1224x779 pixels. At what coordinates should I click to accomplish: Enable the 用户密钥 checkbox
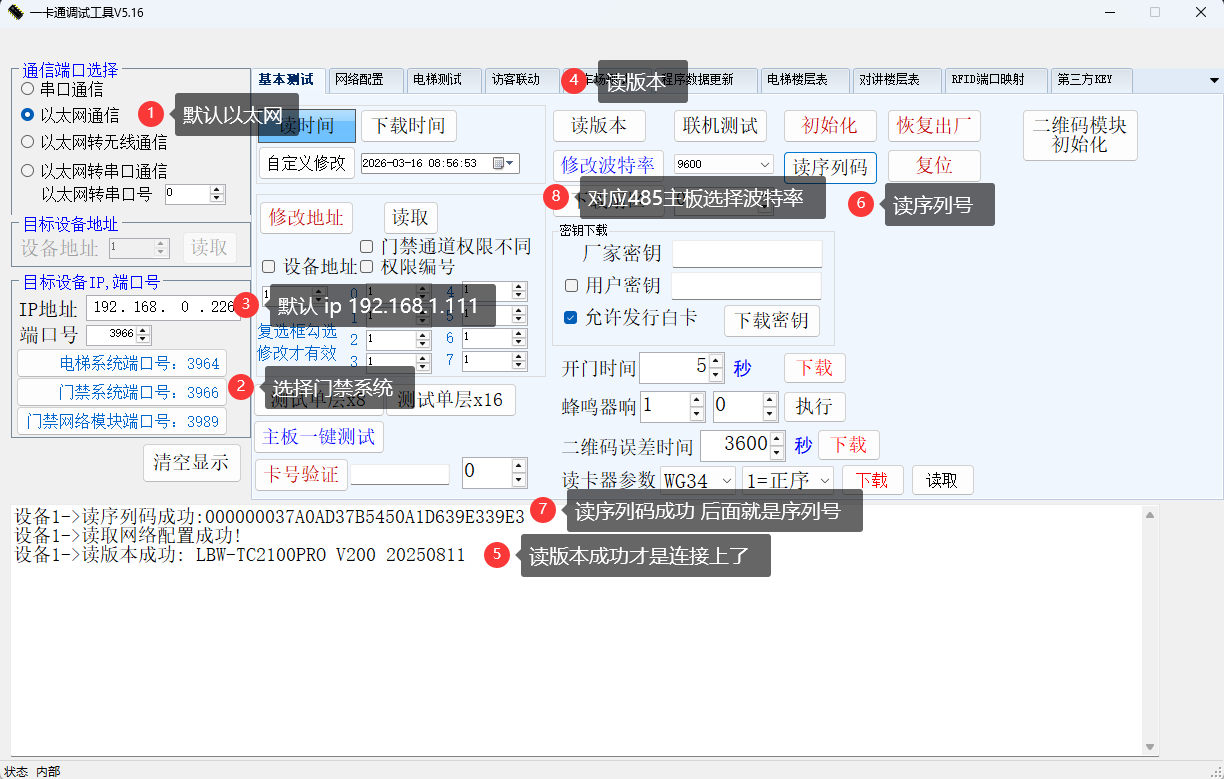coord(571,285)
